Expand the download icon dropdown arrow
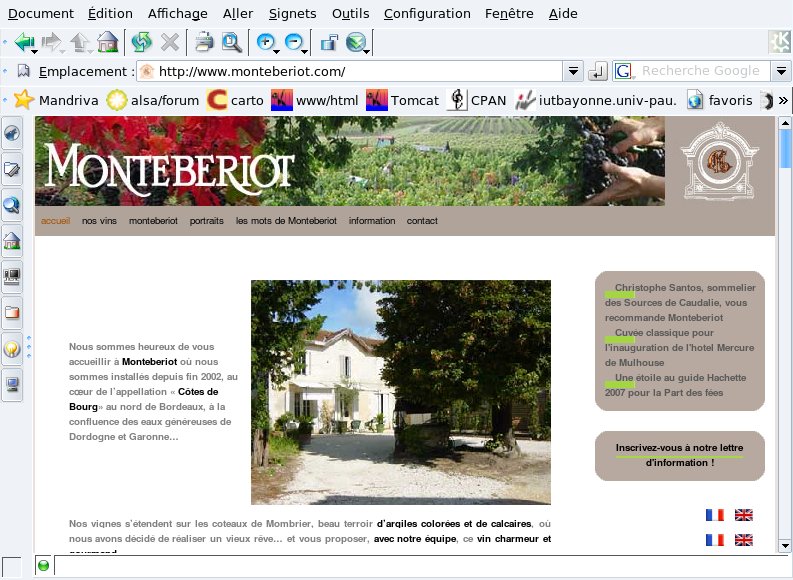This screenshot has height=580, width=793. pyautogui.click(x=367, y=51)
